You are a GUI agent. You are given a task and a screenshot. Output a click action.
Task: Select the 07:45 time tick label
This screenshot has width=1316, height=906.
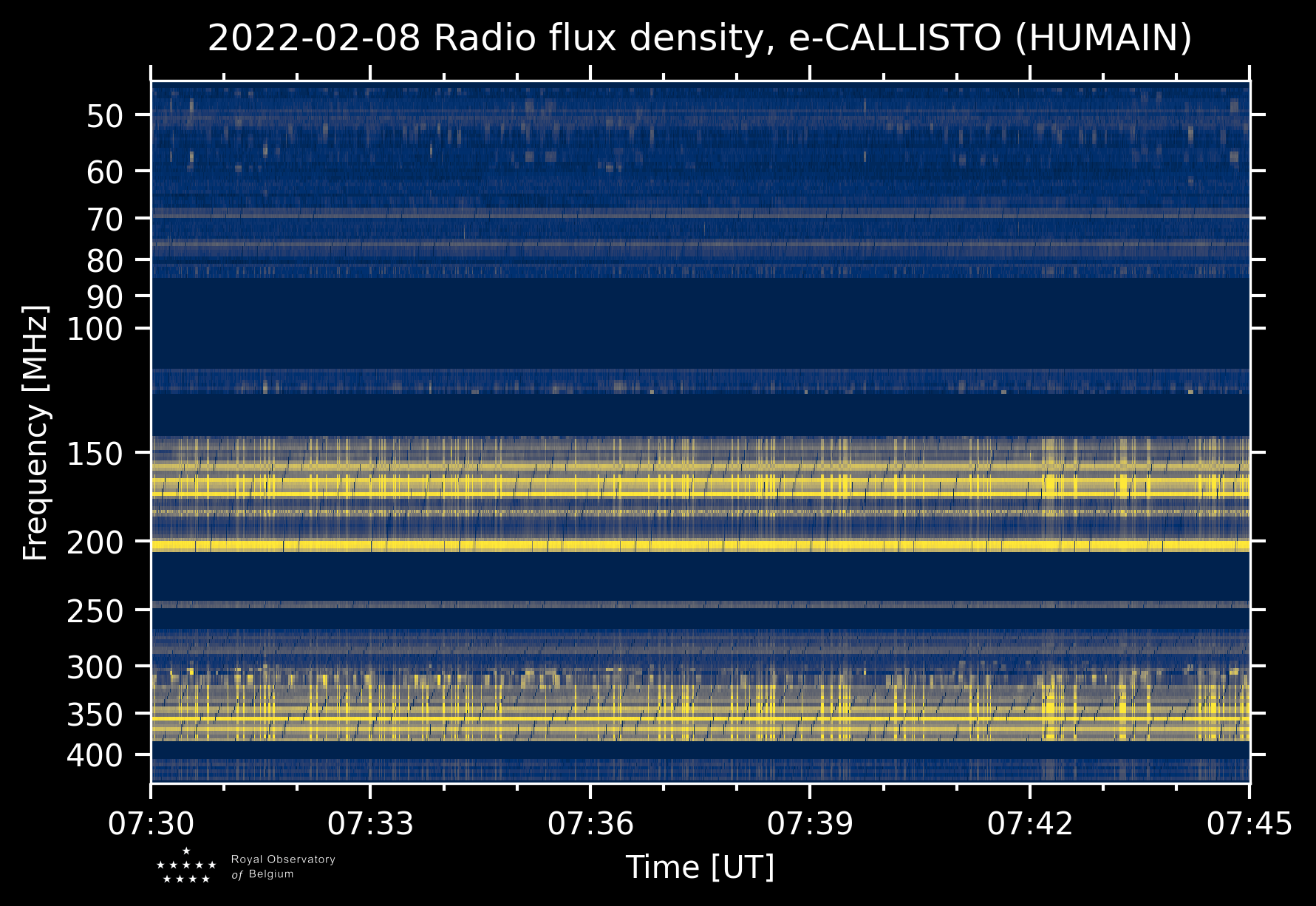1249,823
